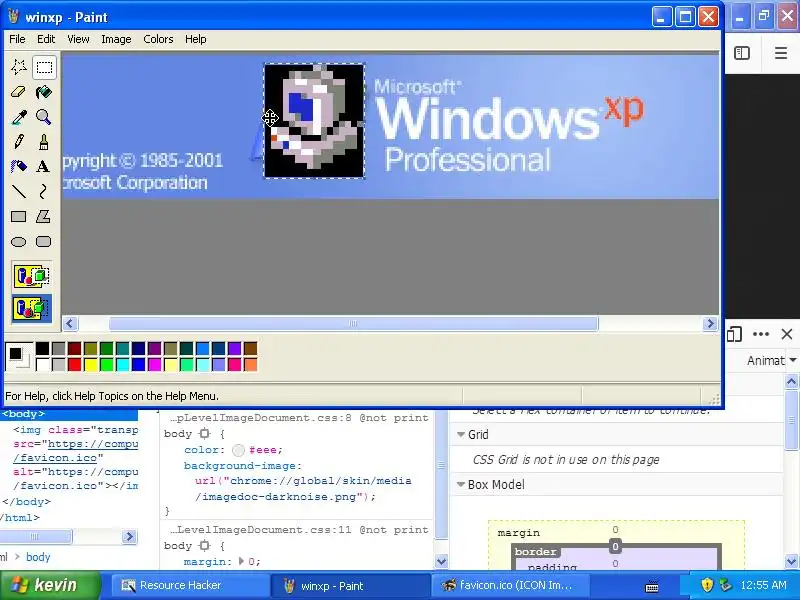The width and height of the screenshot is (800, 600).
Task: Open the LevelImageDocument.css:8 source link
Action: [261, 418]
